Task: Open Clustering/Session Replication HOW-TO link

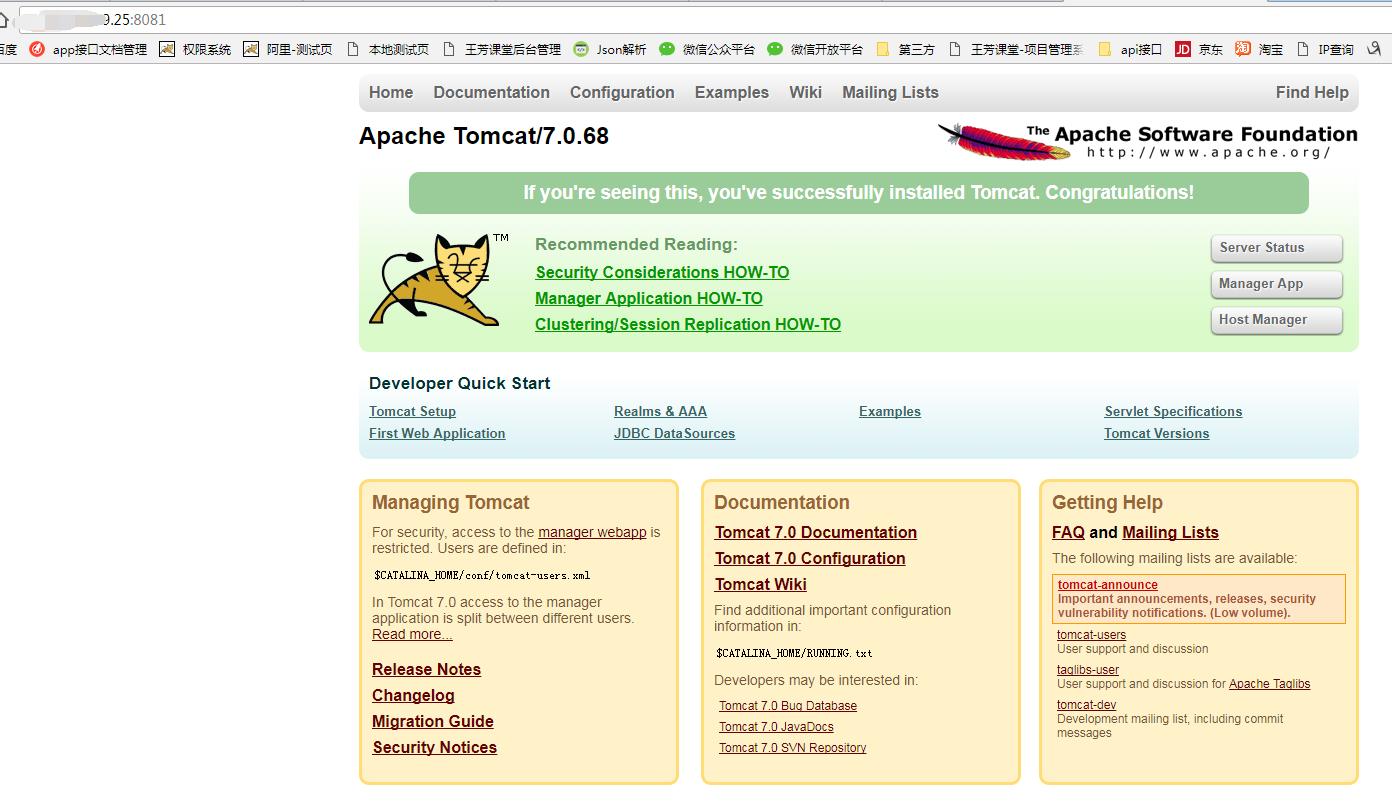Action: coord(688,324)
